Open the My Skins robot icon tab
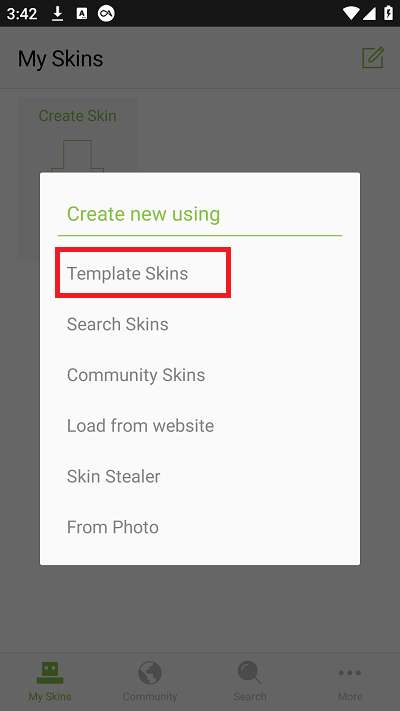 click(x=50, y=672)
